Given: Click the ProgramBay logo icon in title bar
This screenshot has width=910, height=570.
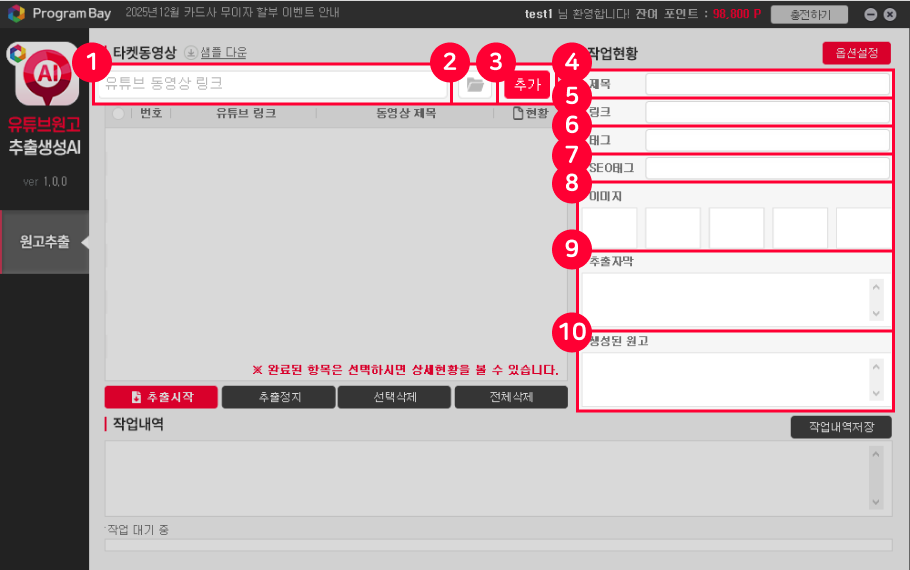Looking at the screenshot, I should (x=15, y=14).
